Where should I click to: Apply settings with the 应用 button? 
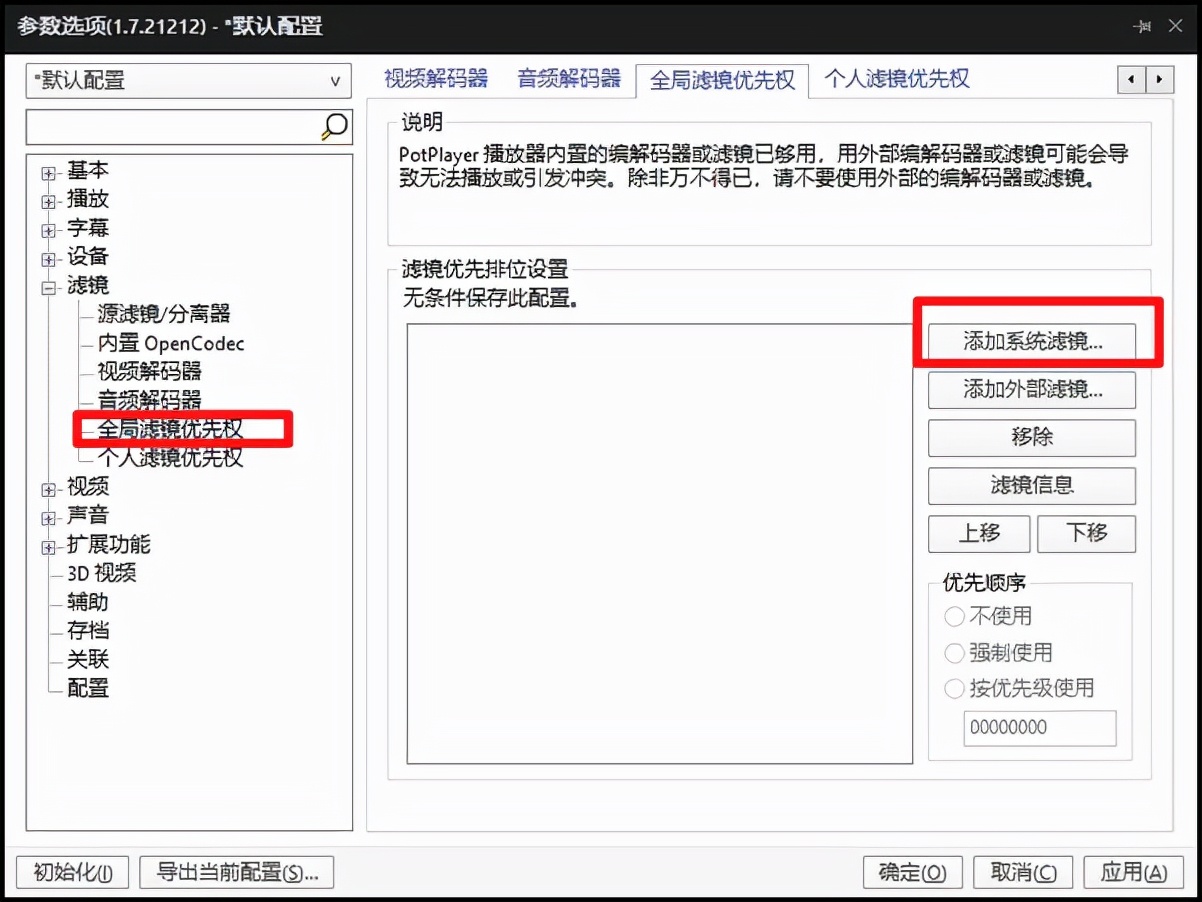[x=1133, y=872]
